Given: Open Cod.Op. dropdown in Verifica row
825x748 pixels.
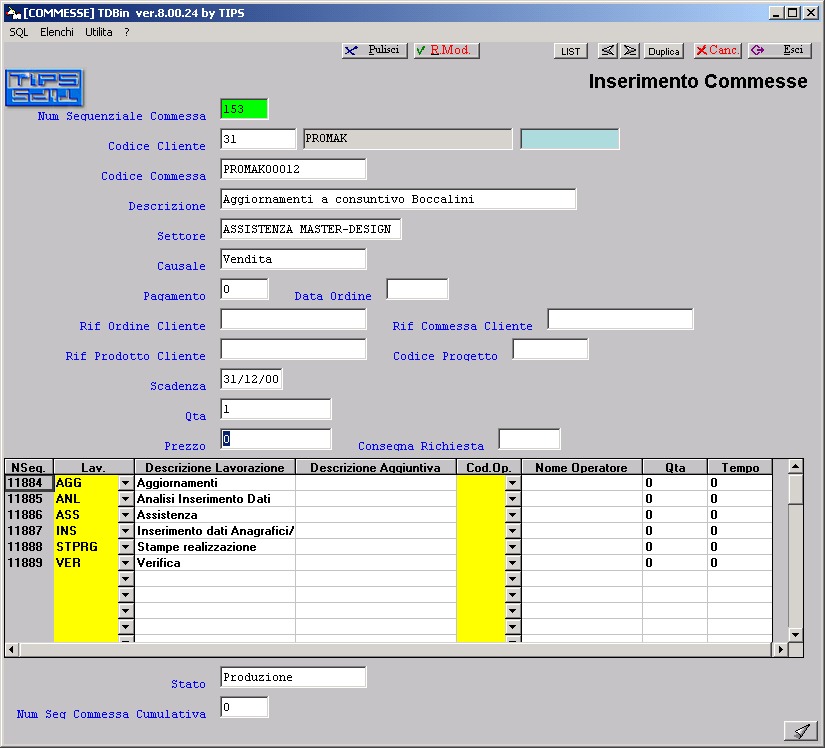Looking at the screenshot, I should tap(512, 563).
